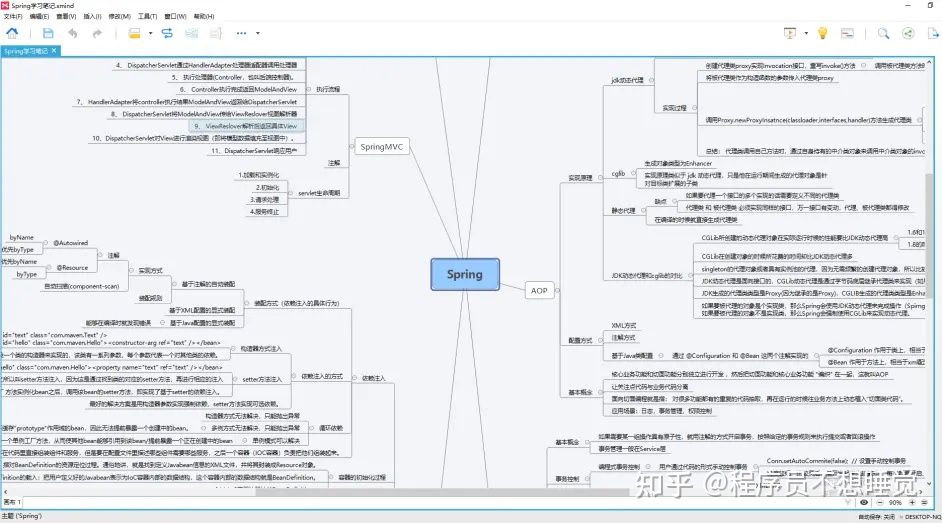Collapse the SpringMVC branch toggle
The width and height of the screenshot is (942, 523).
[x=351, y=147]
